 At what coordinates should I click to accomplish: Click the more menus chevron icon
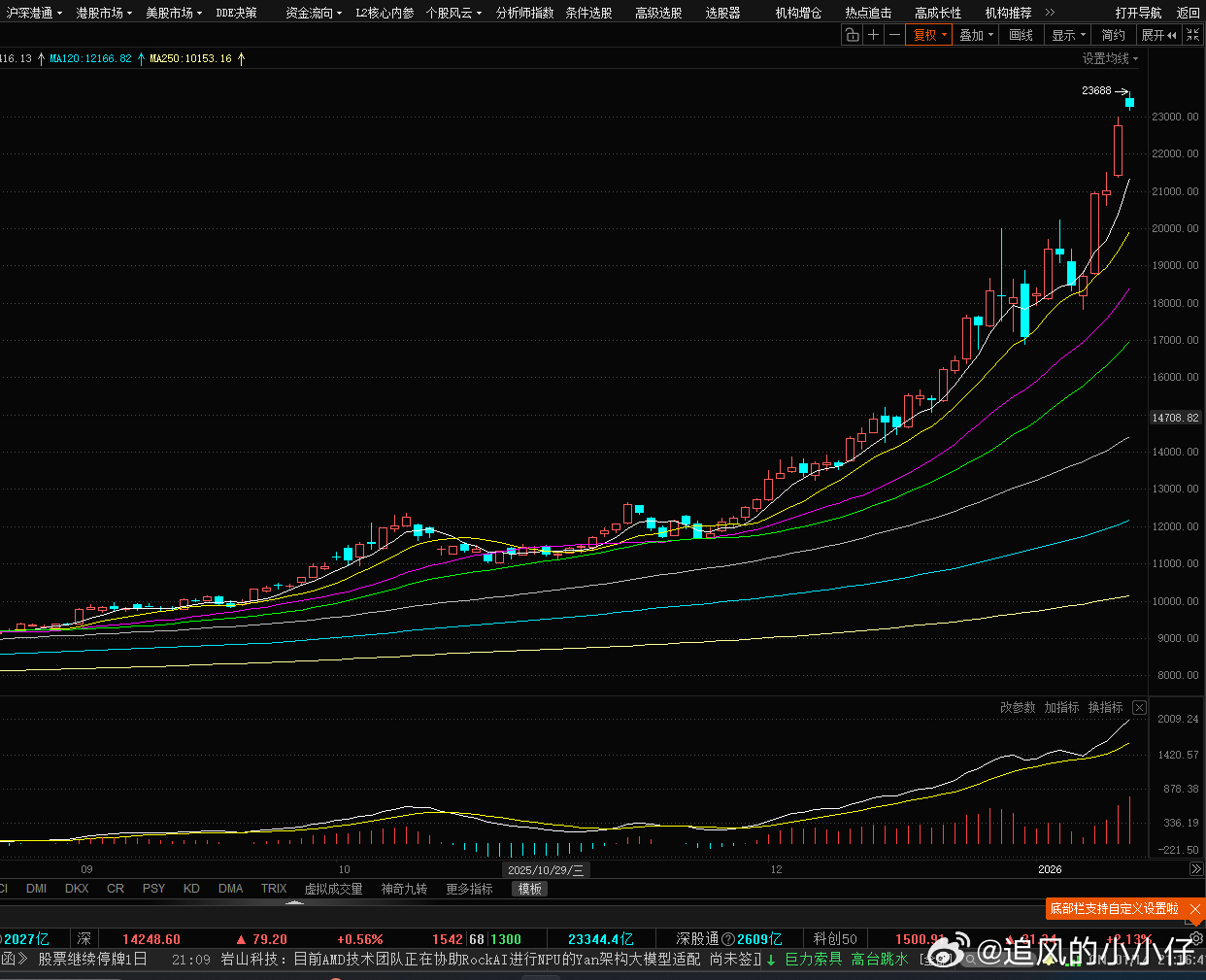tap(1050, 13)
